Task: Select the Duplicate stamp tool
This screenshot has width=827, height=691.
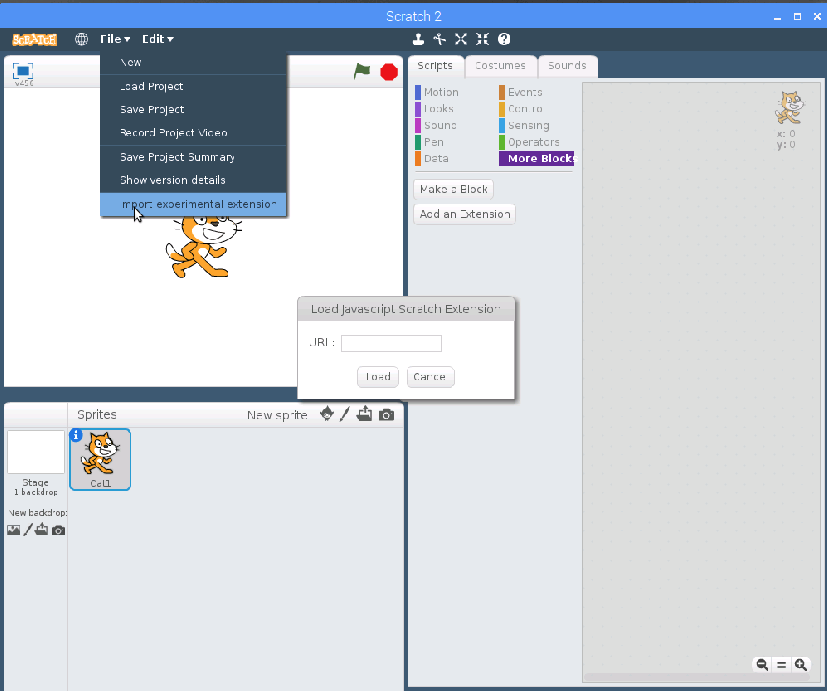Action: pos(418,39)
